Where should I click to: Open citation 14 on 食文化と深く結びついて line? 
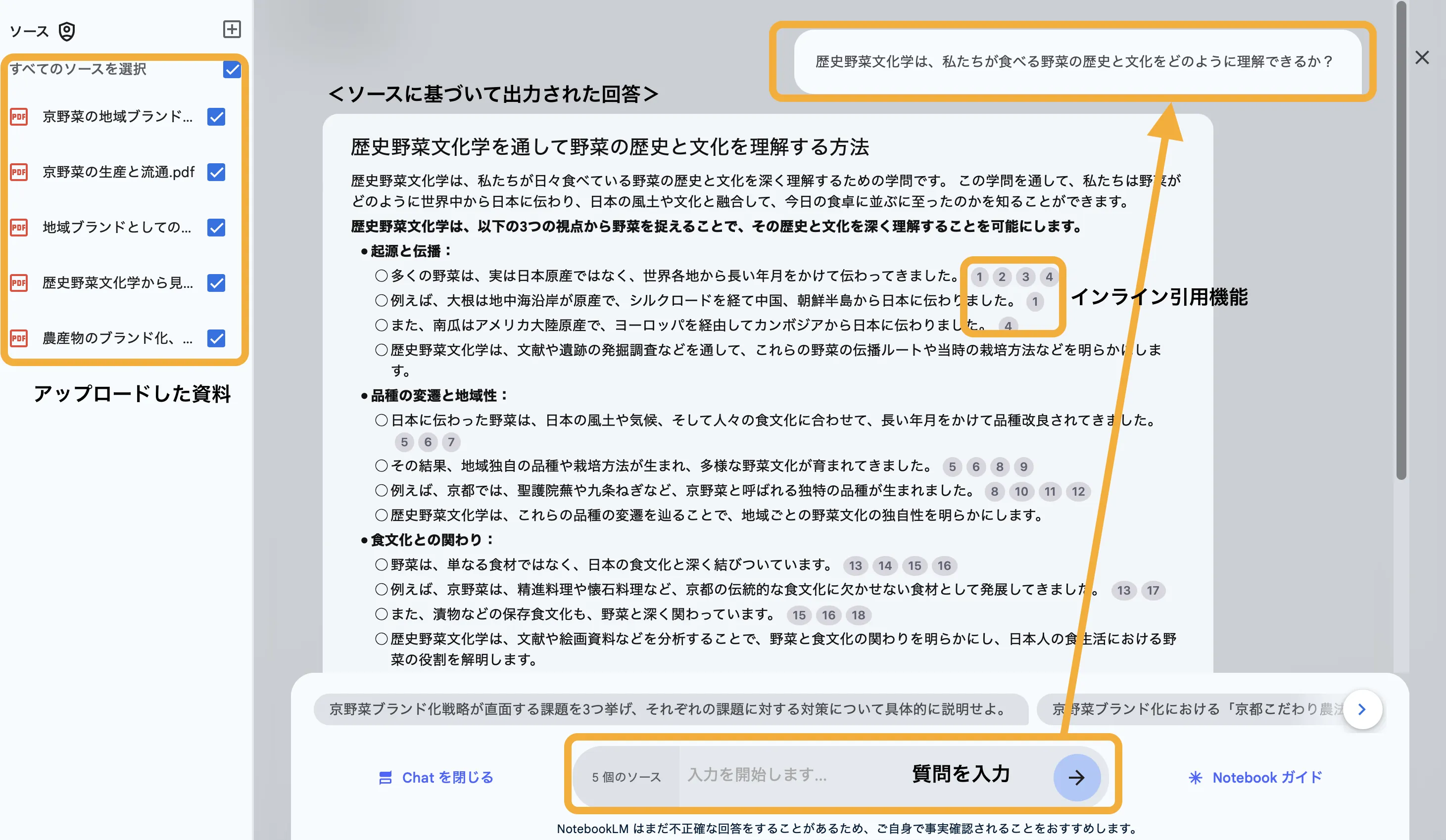[x=885, y=566]
